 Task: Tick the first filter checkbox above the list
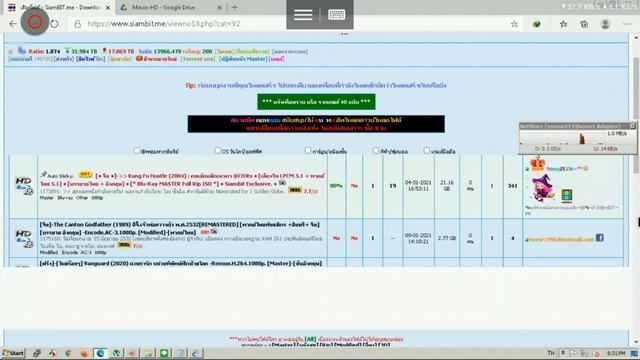click(137, 151)
